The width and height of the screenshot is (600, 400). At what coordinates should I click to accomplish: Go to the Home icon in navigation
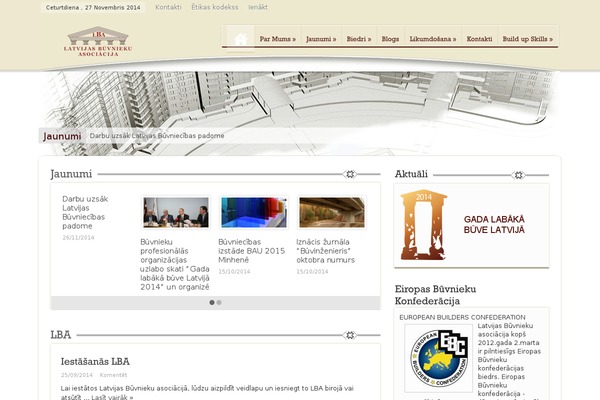pyautogui.click(x=241, y=39)
